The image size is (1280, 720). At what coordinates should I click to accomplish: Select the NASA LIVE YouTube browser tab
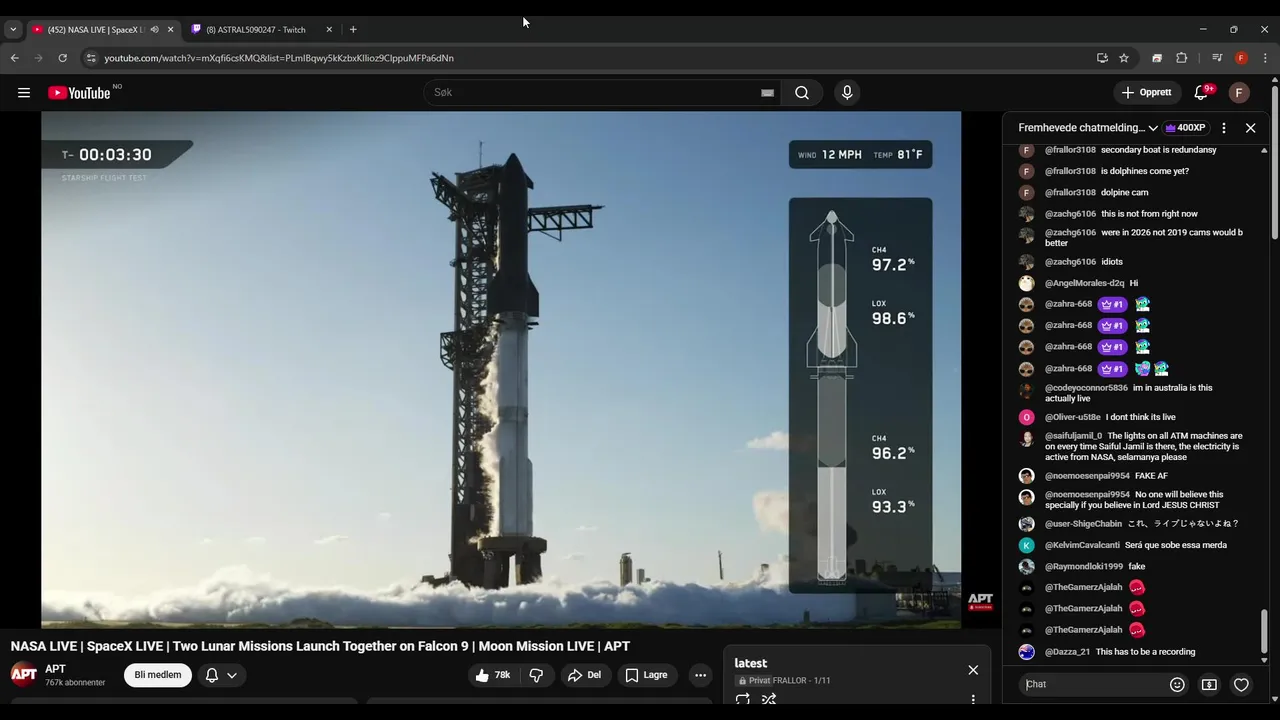click(x=94, y=30)
